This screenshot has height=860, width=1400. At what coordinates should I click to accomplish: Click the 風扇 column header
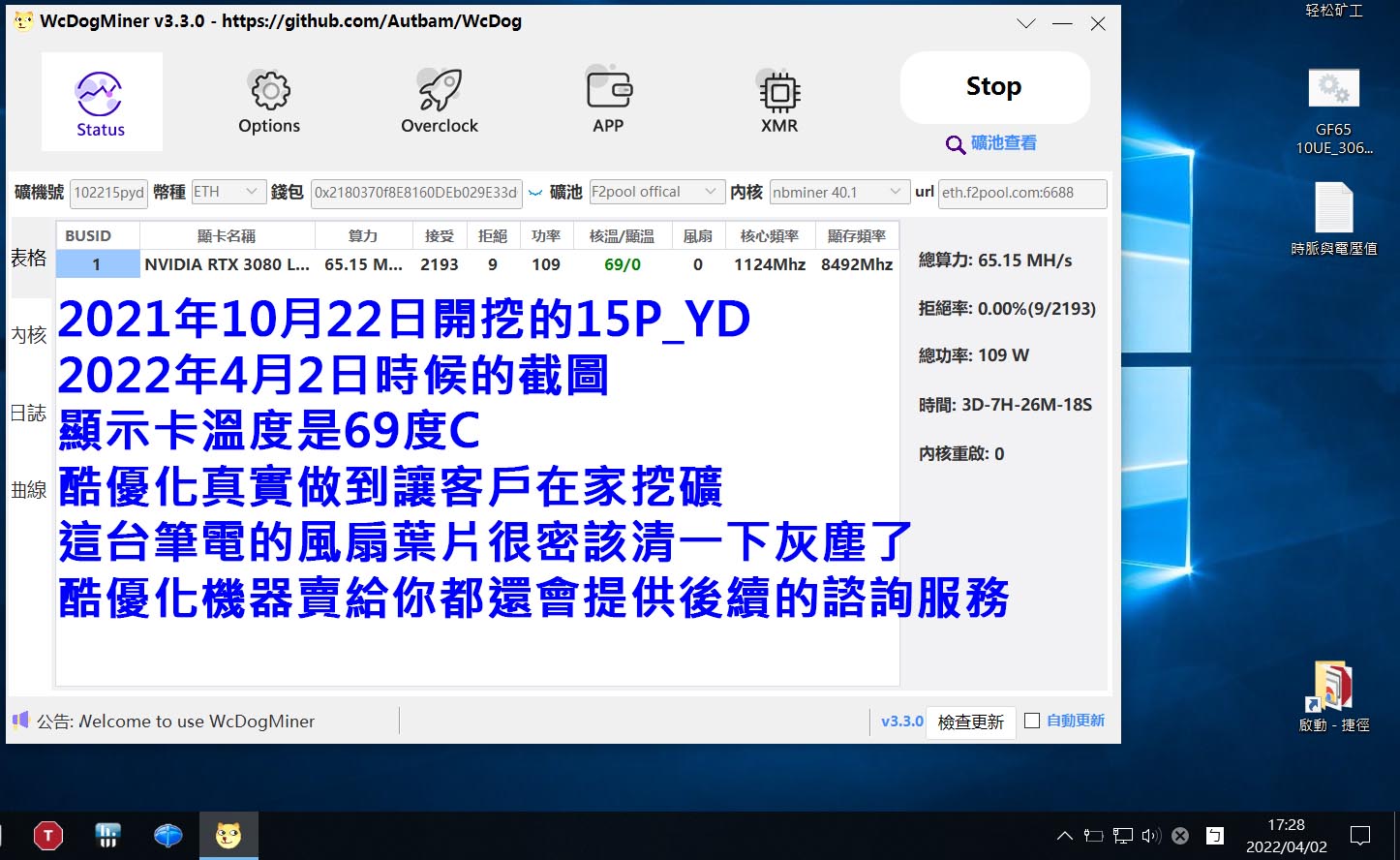[x=697, y=236]
